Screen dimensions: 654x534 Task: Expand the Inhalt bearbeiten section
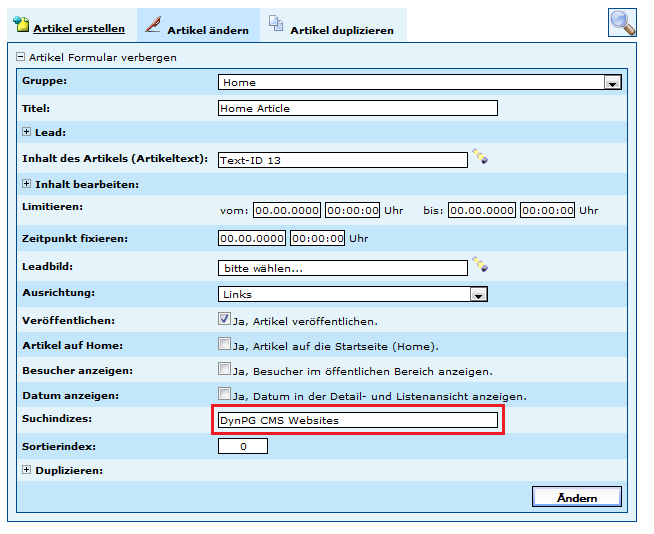click(x=27, y=184)
